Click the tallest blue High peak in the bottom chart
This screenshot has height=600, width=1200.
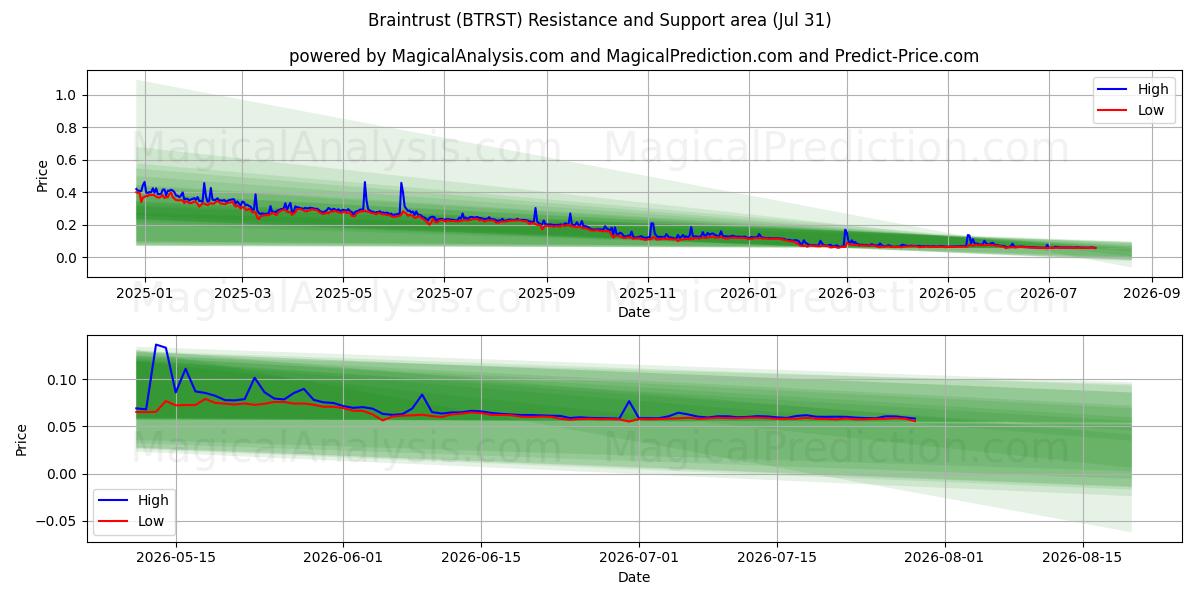[156, 345]
